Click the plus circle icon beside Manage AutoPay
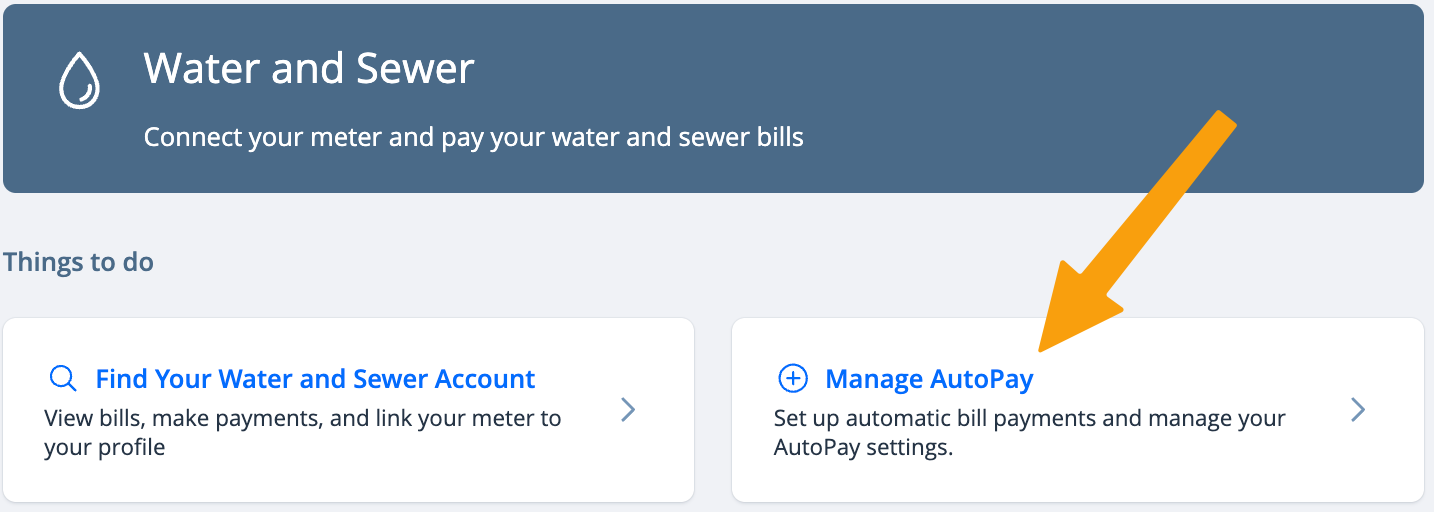The image size is (1434, 512). tap(792, 379)
